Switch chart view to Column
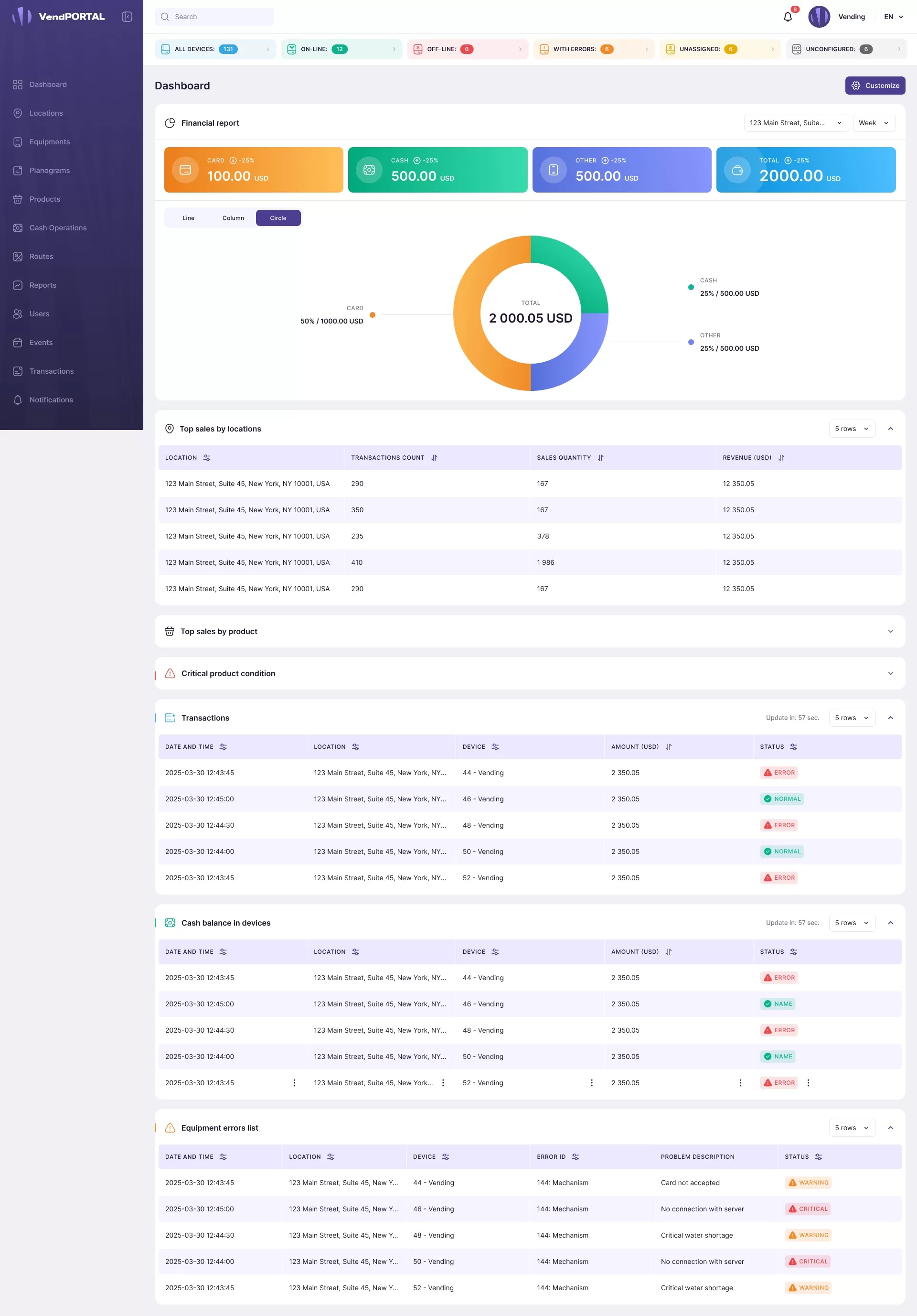The image size is (917, 1316). click(233, 218)
